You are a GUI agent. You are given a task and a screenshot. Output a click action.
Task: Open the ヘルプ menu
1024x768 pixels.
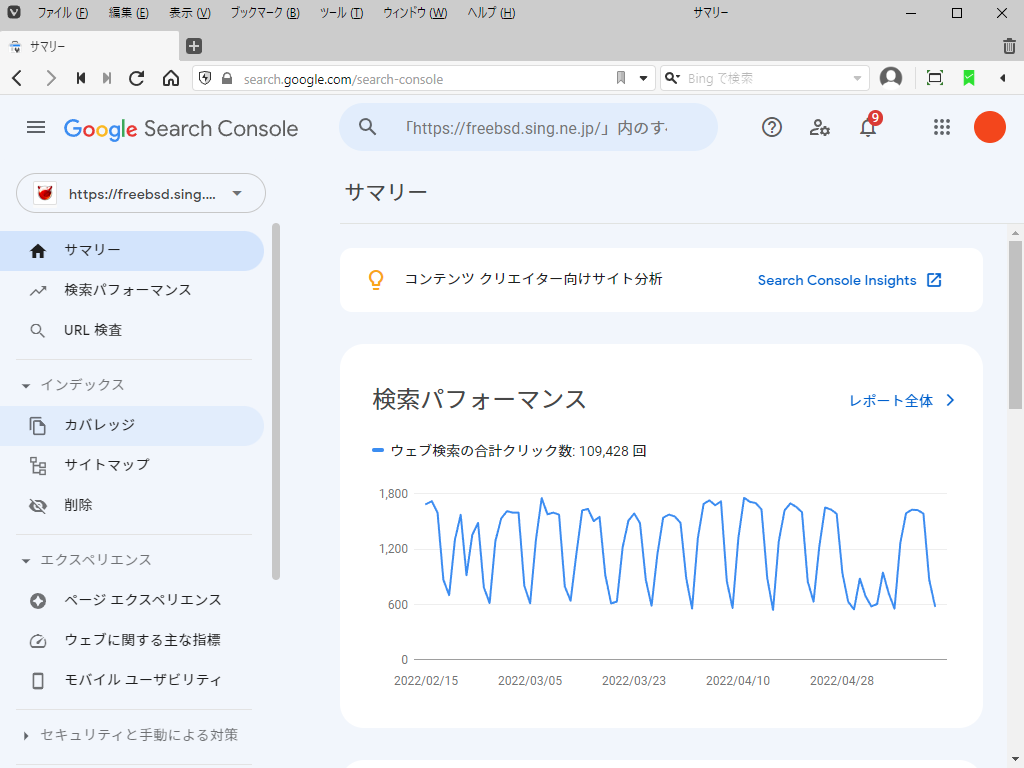491,13
